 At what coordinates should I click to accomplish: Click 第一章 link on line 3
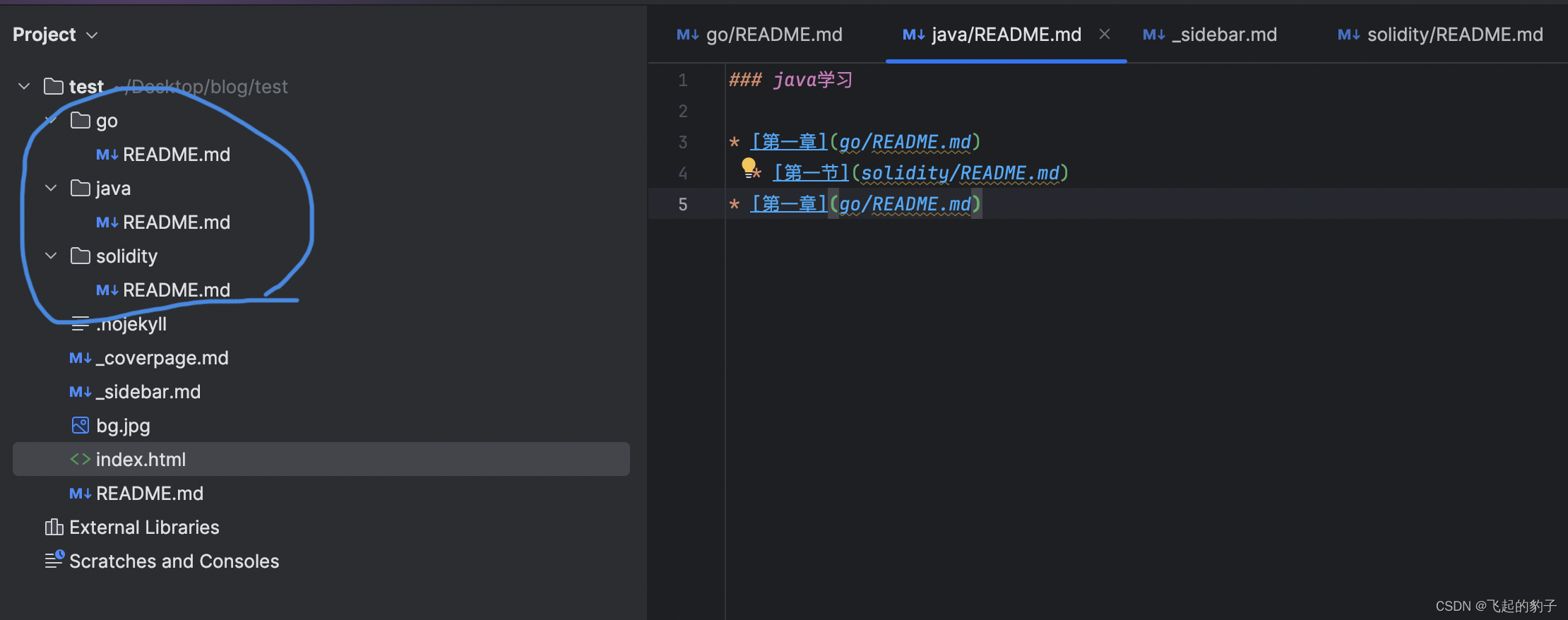pos(789,142)
